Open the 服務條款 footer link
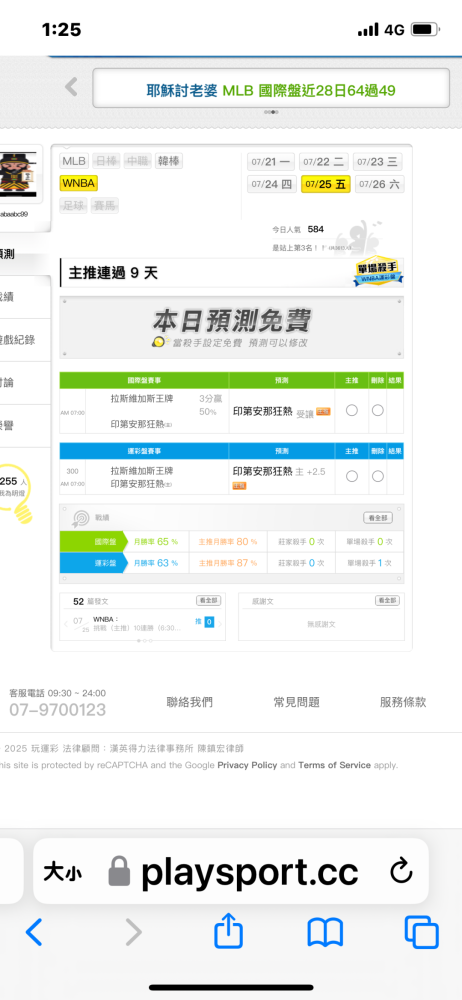Image resolution: width=462 pixels, height=1000 pixels. pos(403,702)
